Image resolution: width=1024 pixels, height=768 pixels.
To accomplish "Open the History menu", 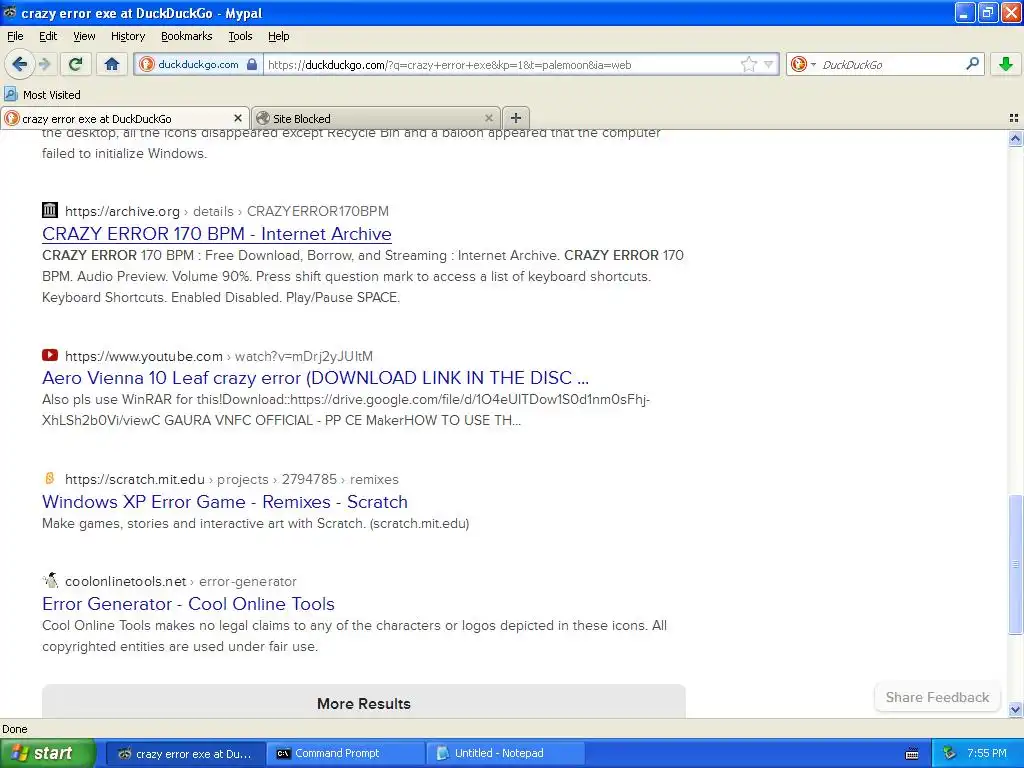I will click(128, 37).
